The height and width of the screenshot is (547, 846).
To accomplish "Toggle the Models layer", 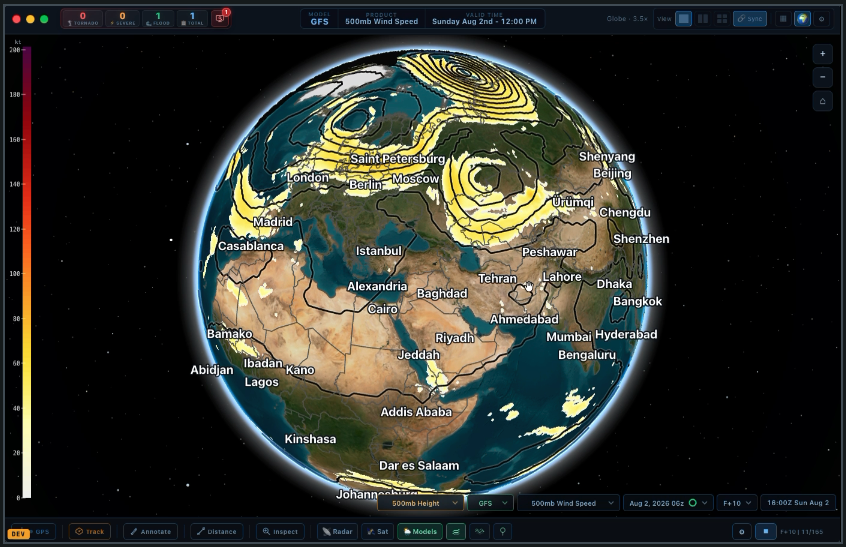I will pos(420,531).
